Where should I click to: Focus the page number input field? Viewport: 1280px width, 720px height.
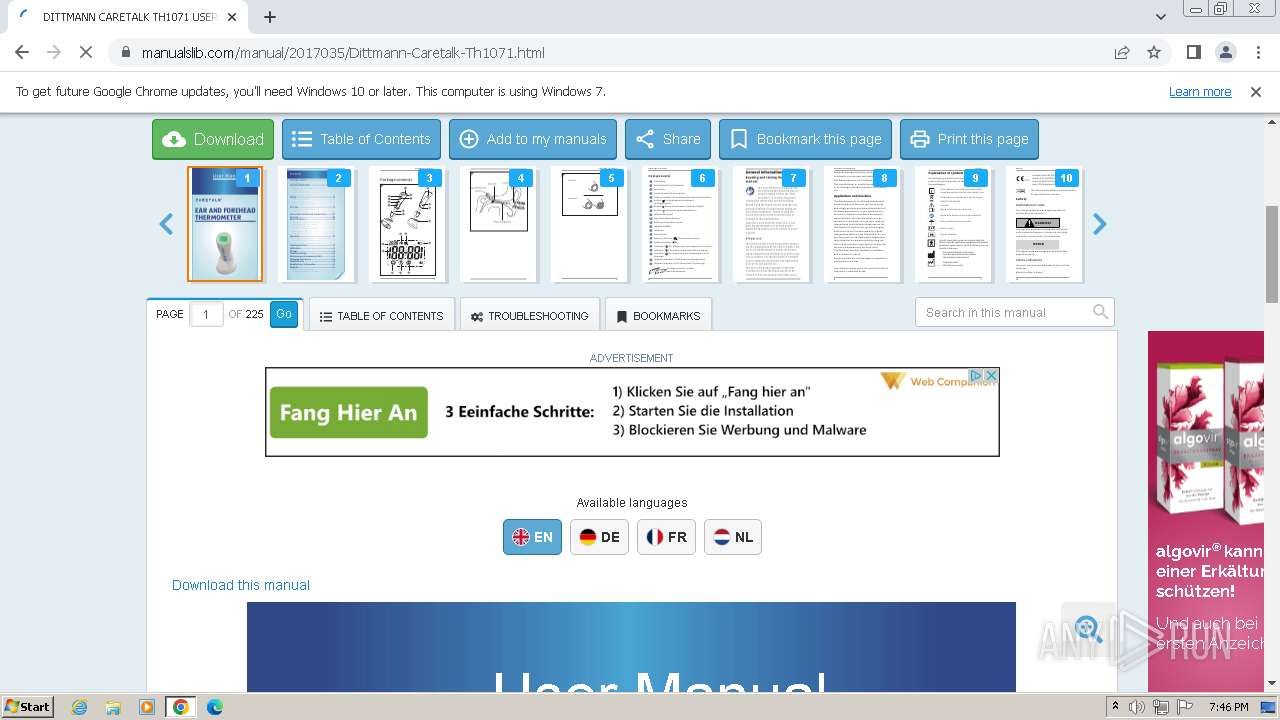(x=206, y=314)
